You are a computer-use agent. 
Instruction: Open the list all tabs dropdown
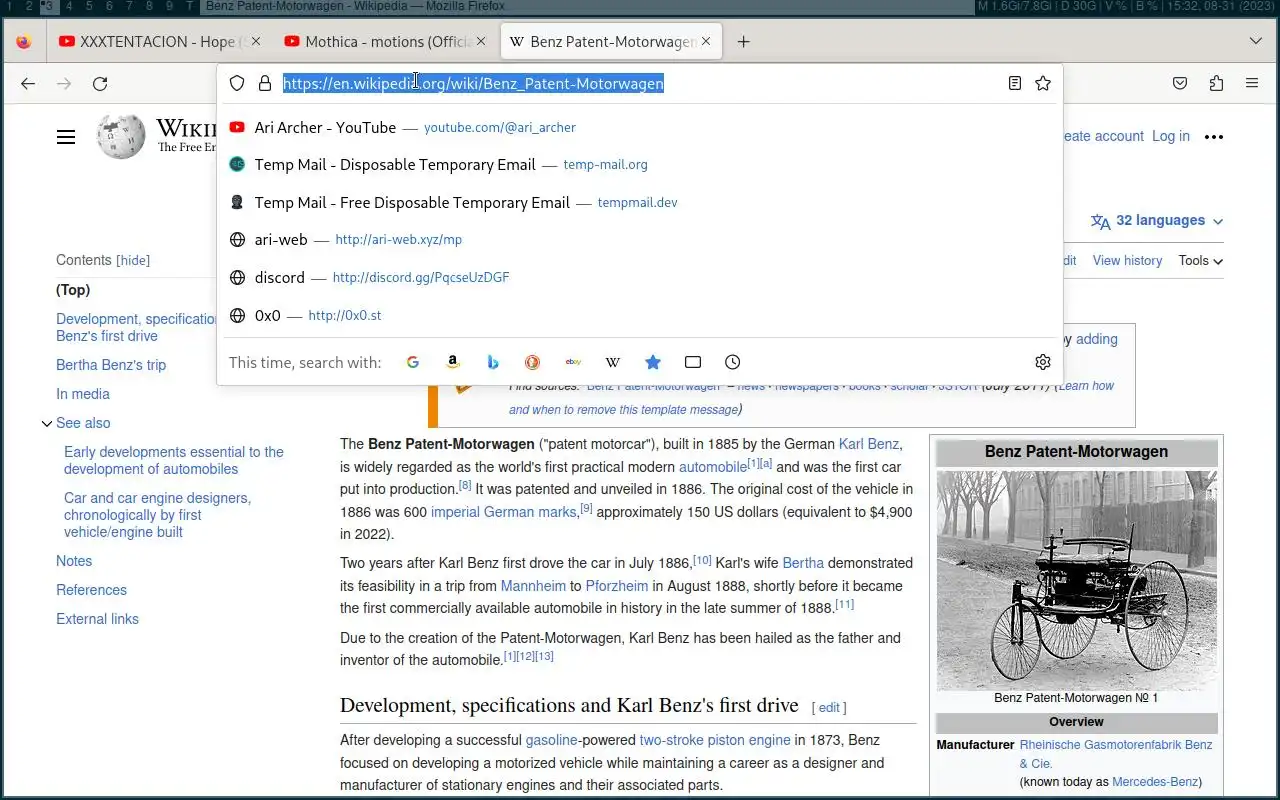[1256, 42]
